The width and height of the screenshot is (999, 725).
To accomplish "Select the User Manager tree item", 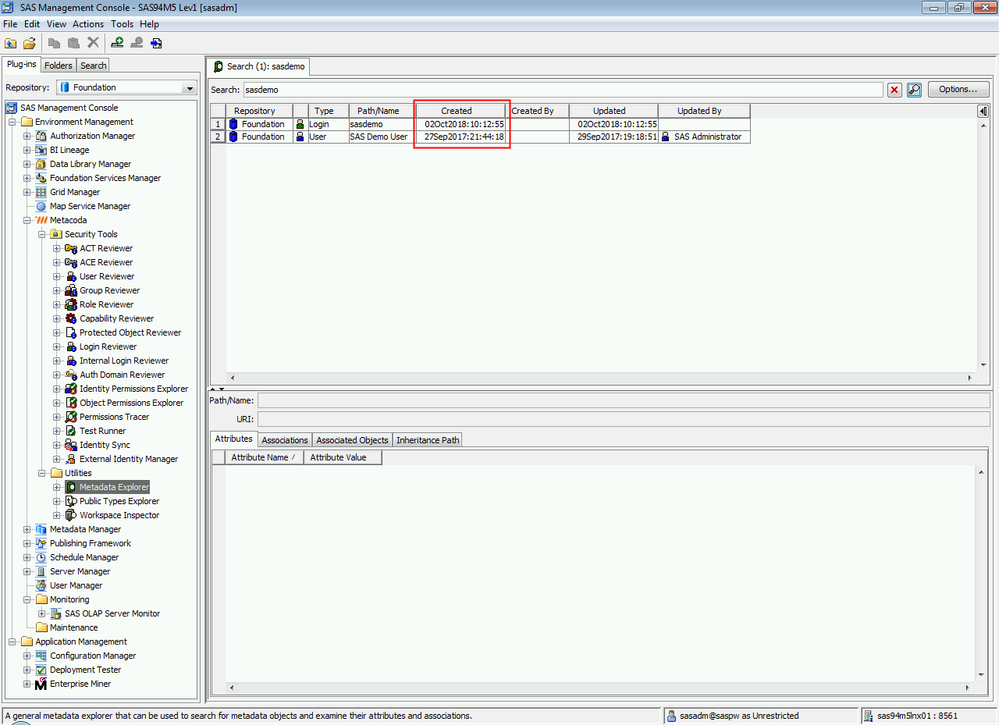I will (x=76, y=585).
